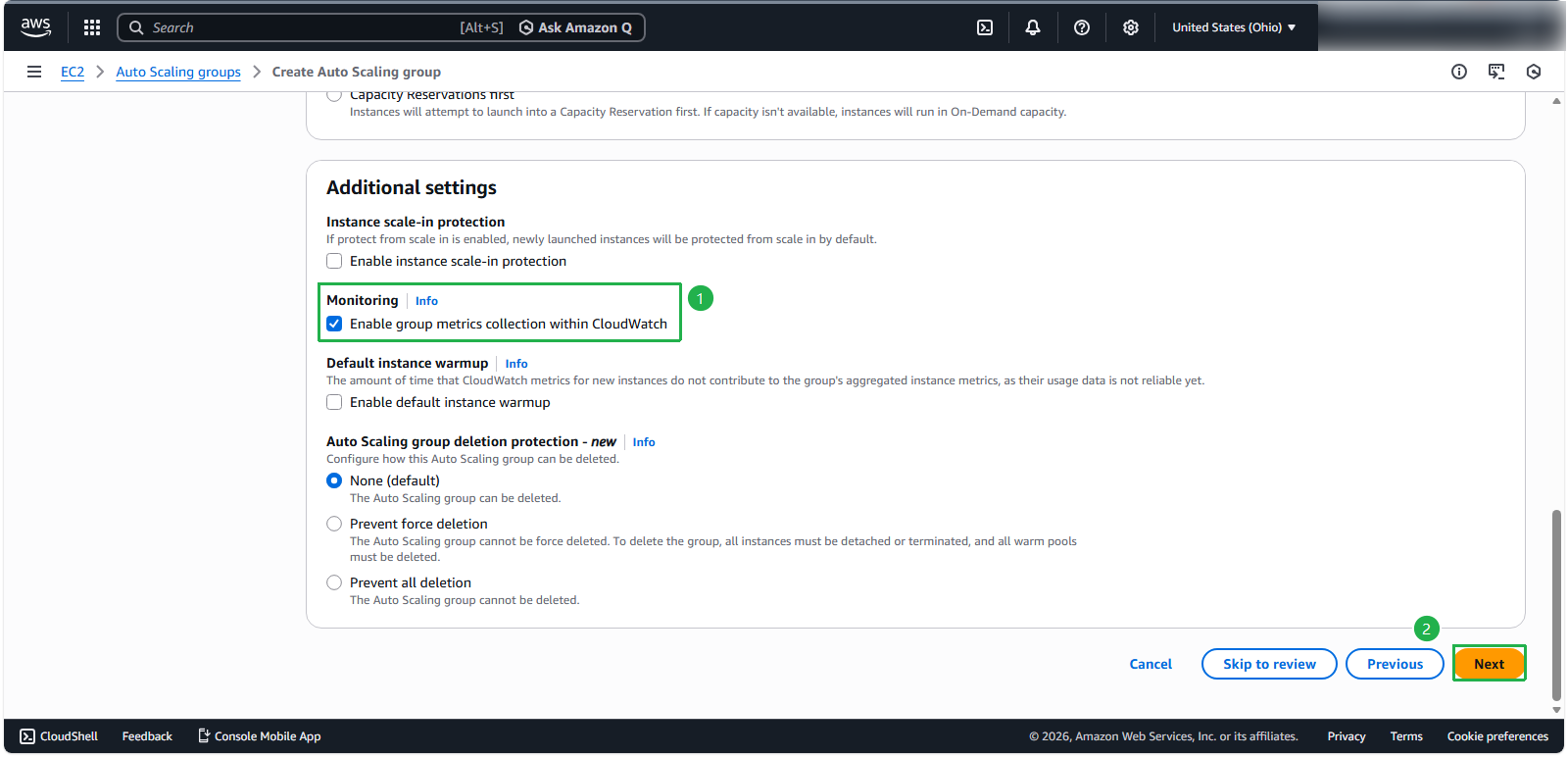Screen dimensions: 1568x757
Task: Click the Cancel link
Action: (x=1151, y=664)
